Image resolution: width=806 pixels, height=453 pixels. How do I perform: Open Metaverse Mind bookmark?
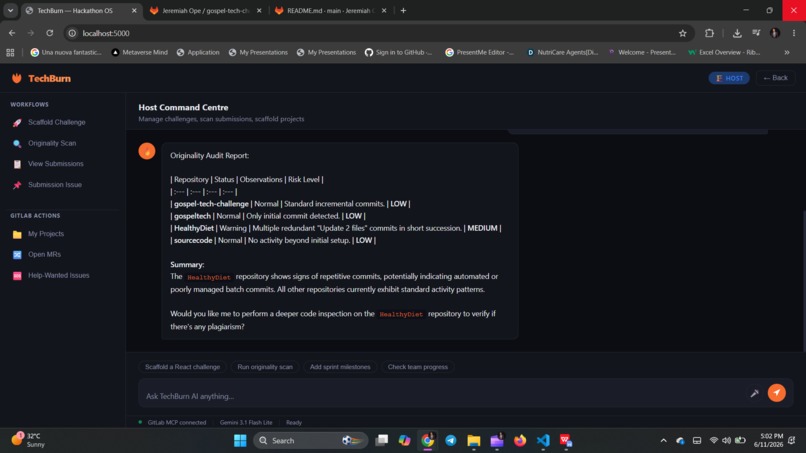click(x=140, y=52)
